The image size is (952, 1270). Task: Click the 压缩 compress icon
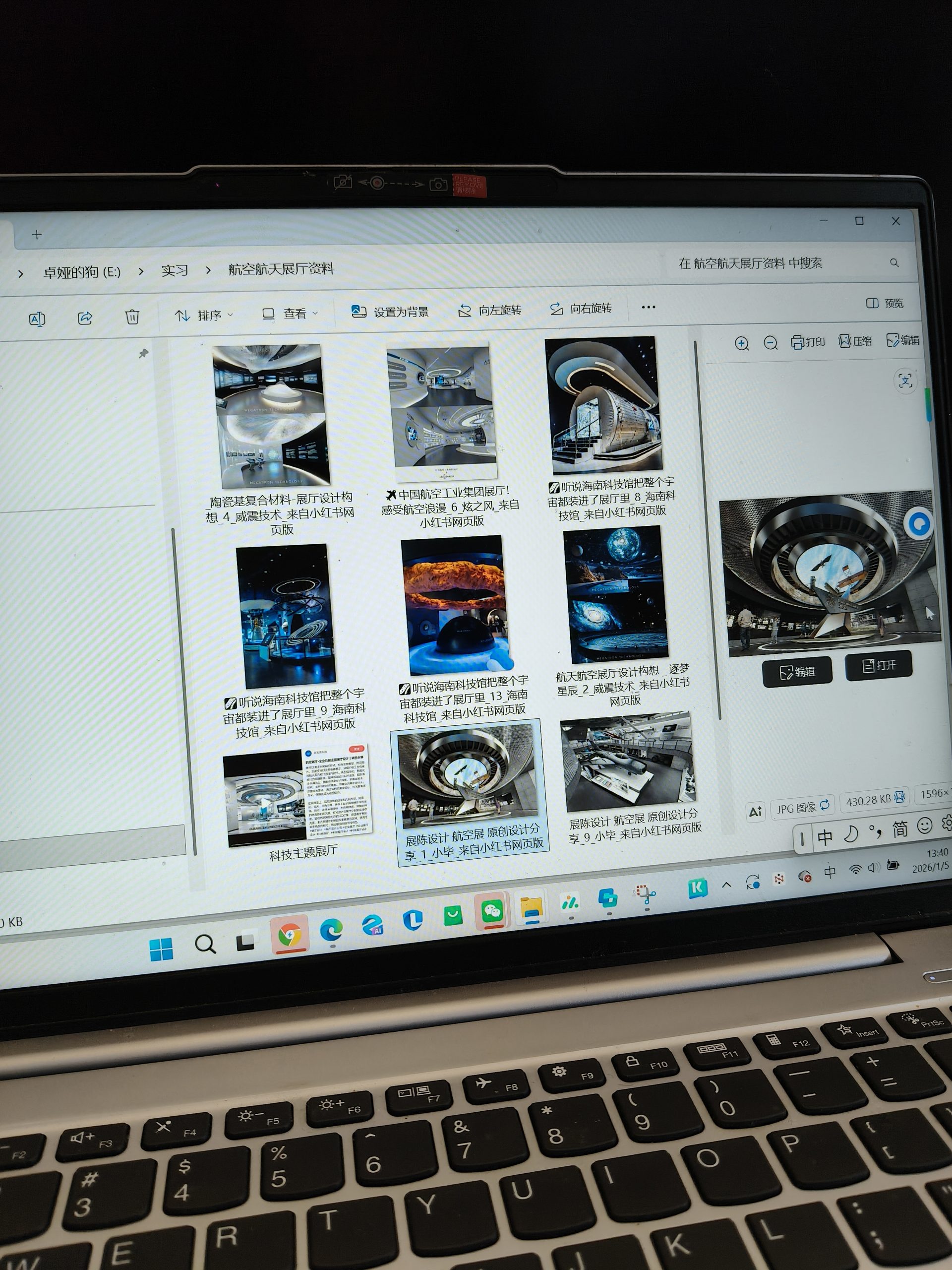tap(854, 341)
